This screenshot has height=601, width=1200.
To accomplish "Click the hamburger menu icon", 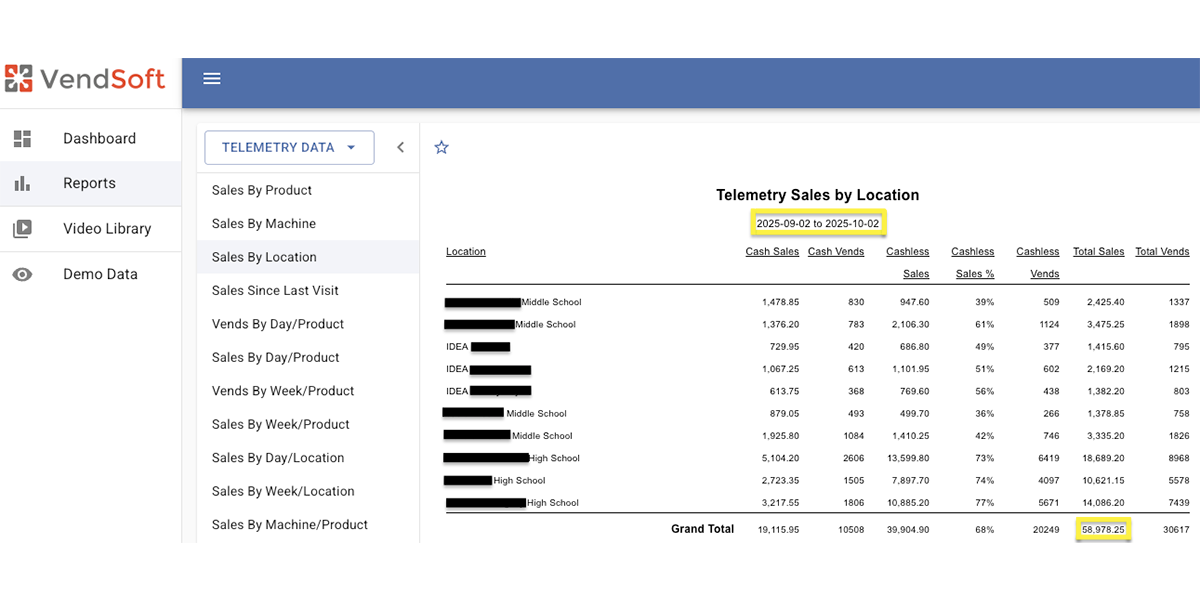I will point(212,79).
